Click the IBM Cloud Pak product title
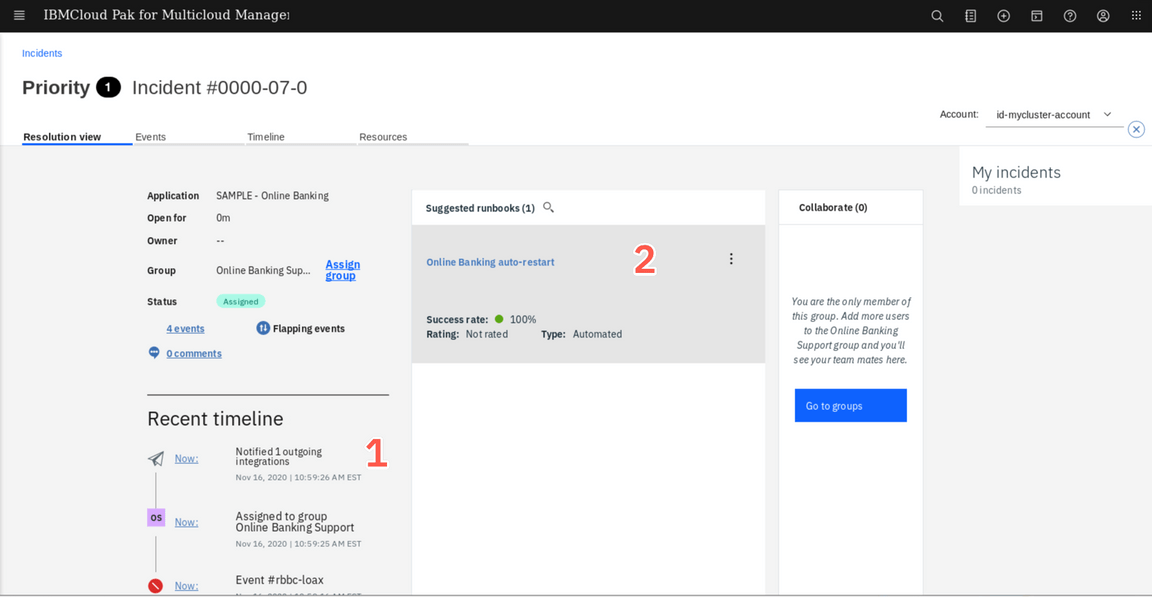 tap(166, 15)
